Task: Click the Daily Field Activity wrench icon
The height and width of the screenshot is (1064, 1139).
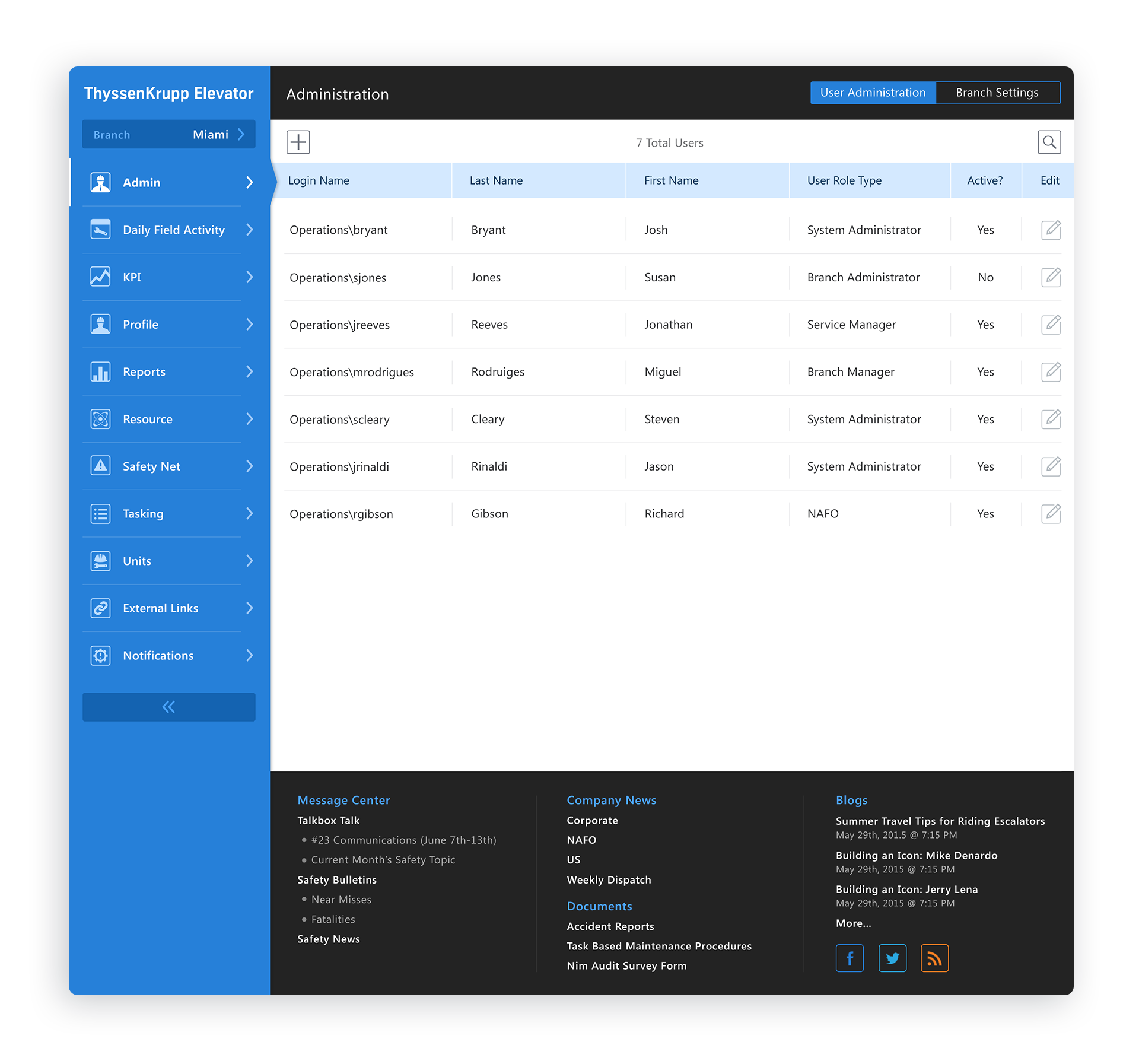Action: (100, 229)
